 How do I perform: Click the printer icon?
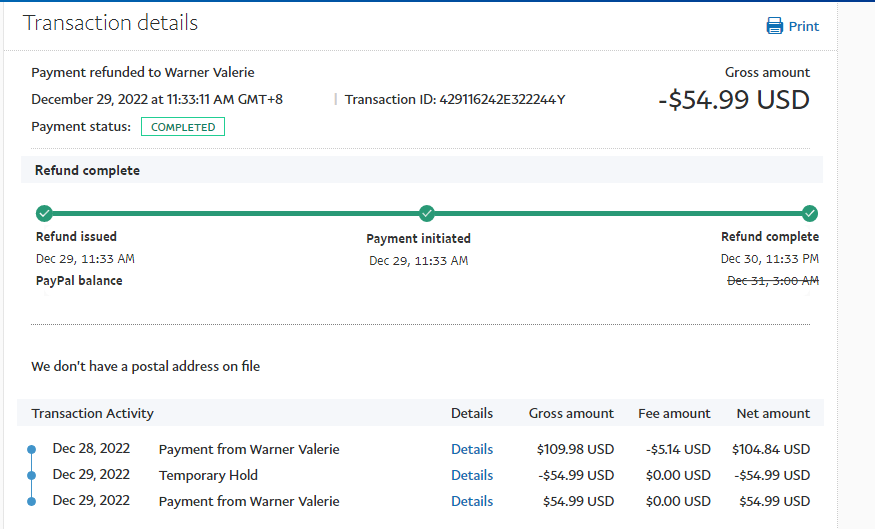775,26
